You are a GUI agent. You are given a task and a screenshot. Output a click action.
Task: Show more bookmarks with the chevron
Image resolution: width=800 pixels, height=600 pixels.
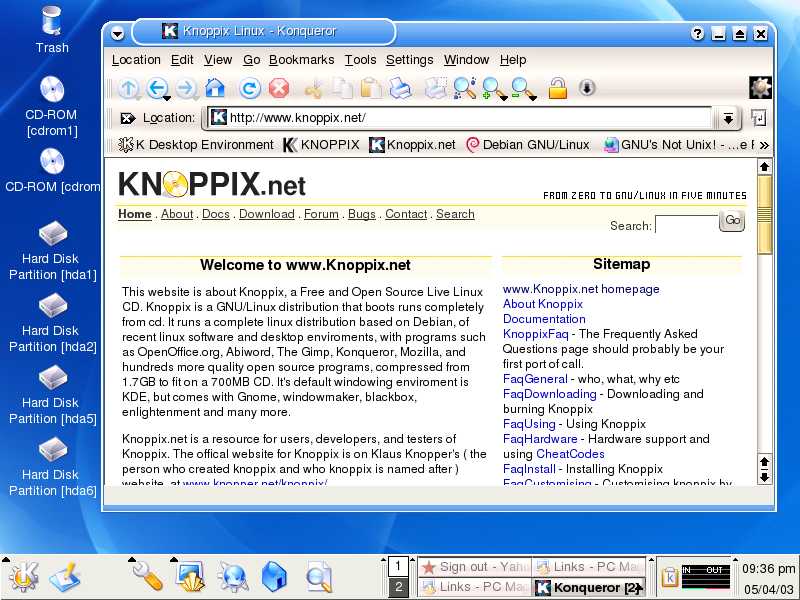[x=764, y=145]
